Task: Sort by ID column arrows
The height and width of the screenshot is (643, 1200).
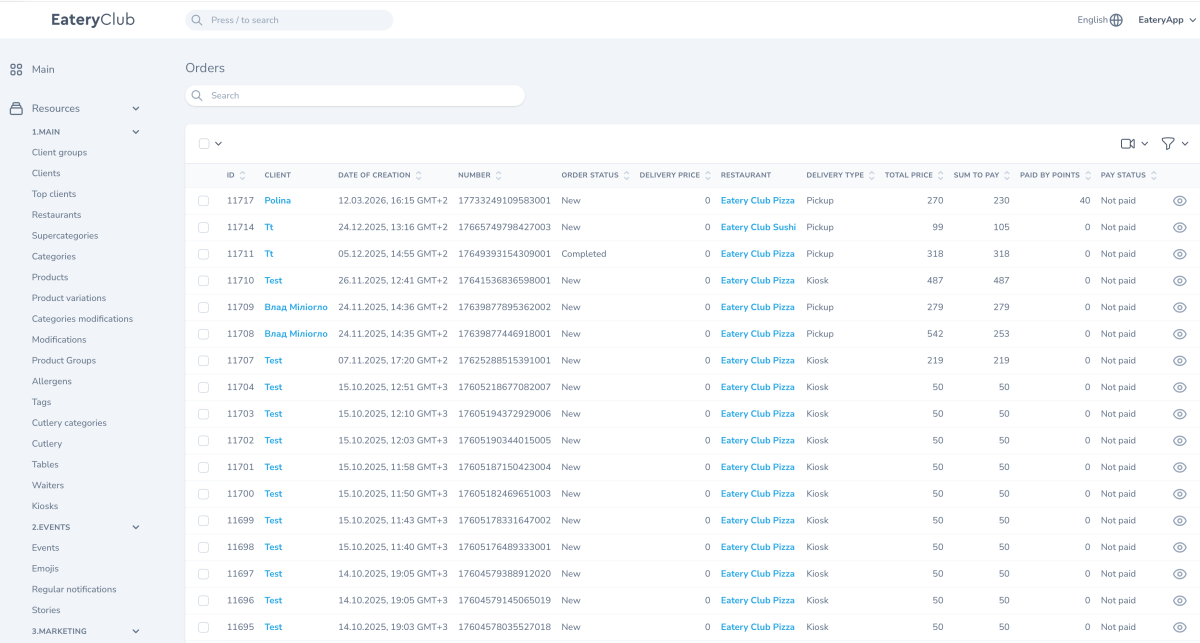Action: click(x=243, y=175)
